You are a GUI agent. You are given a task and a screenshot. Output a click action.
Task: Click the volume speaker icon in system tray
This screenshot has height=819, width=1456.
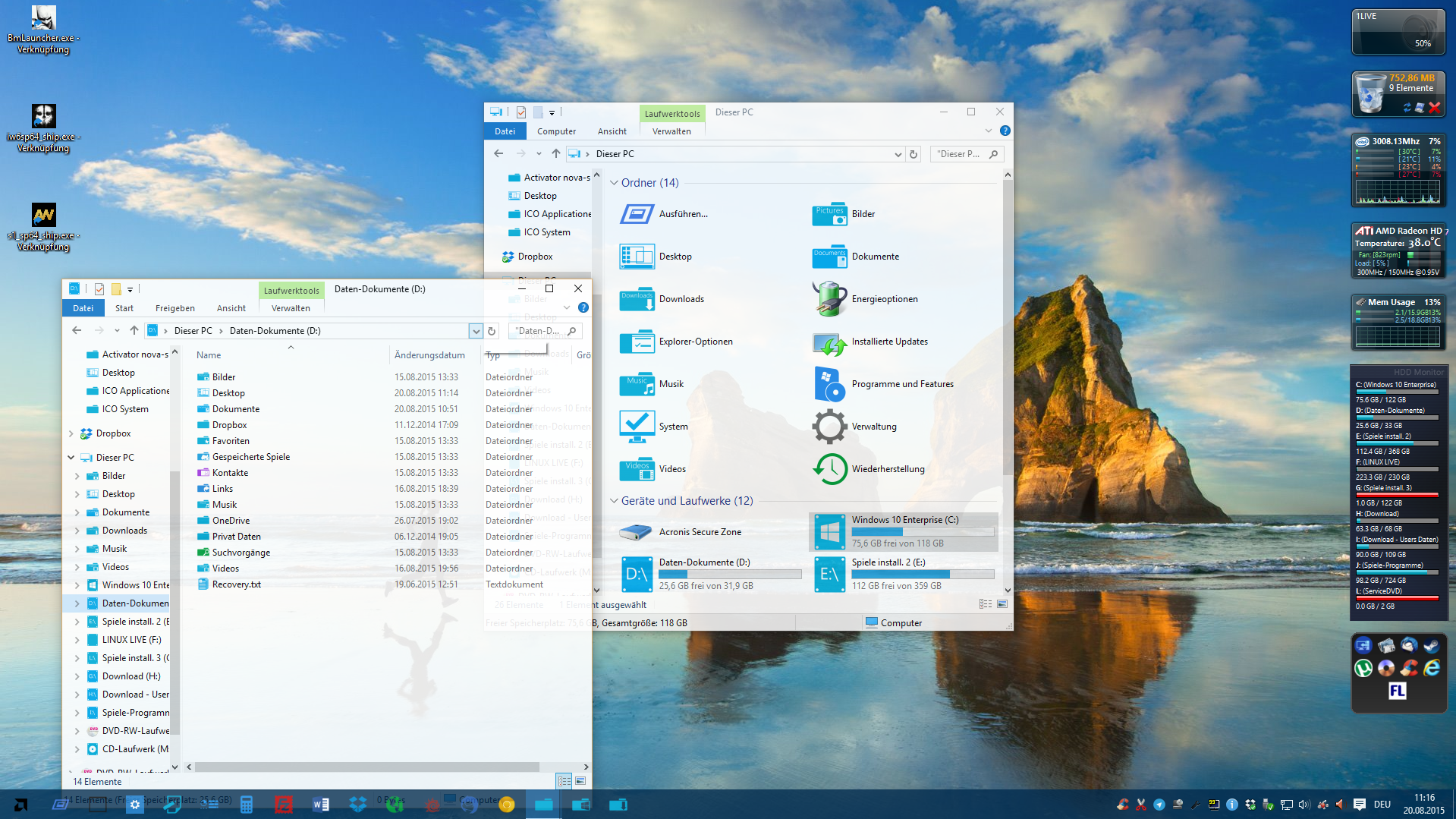pos(1304,805)
